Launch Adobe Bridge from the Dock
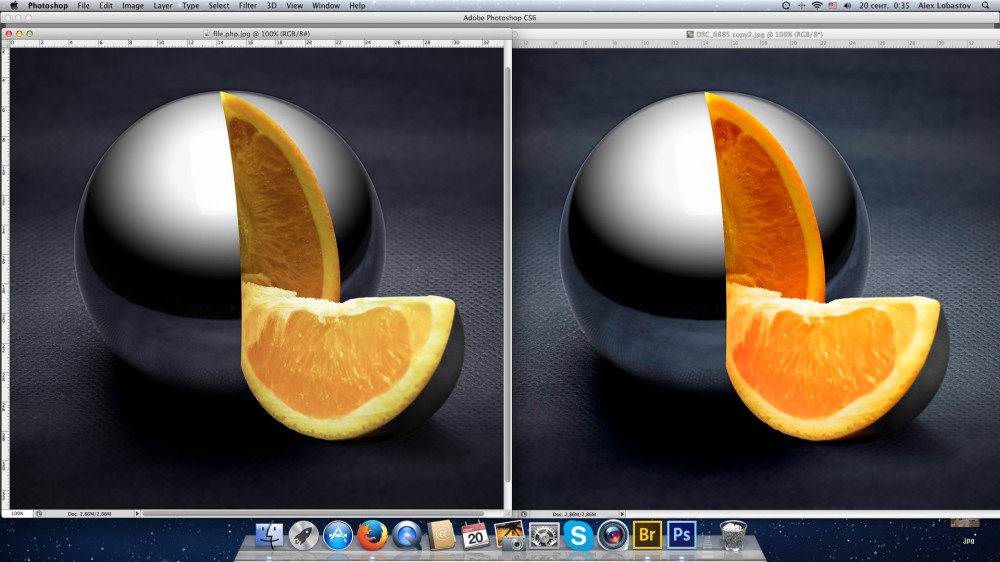Screen dimensions: 1000x562 (x=647, y=536)
